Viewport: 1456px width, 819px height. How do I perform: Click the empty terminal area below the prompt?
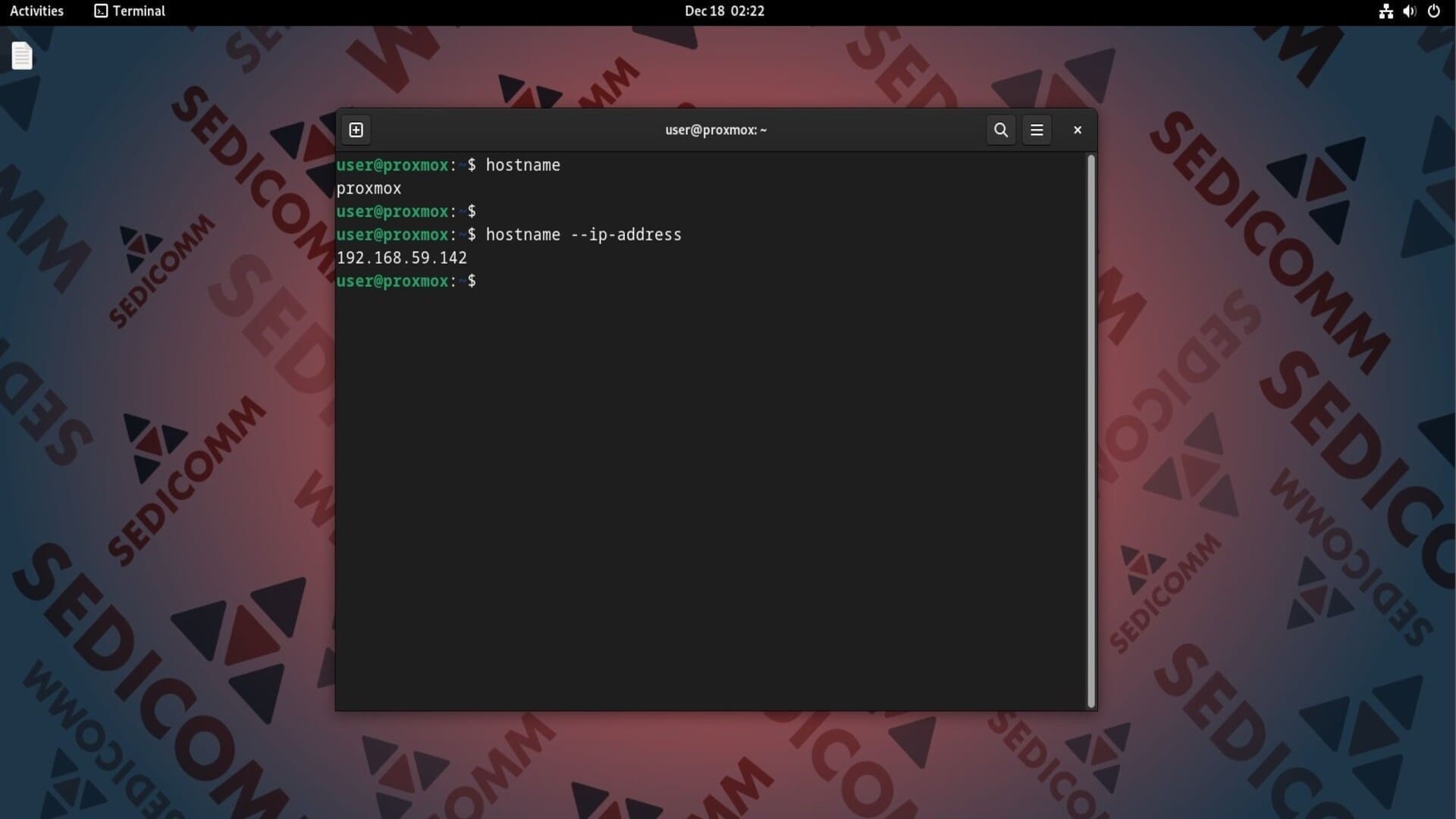[711, 493]
